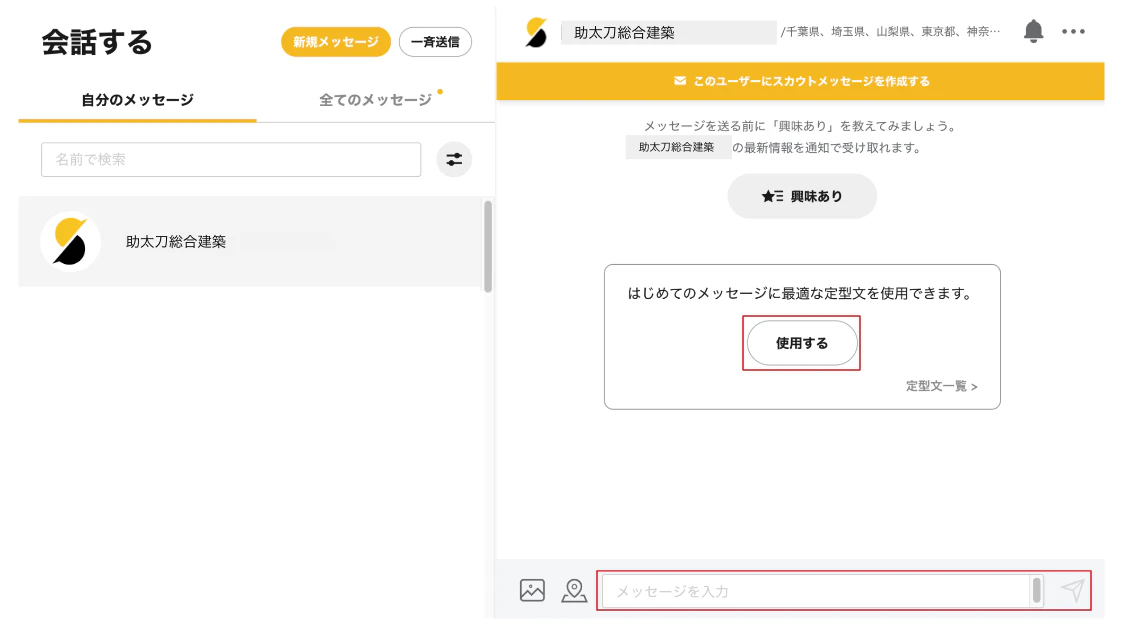The height and width of the screenshot is (633, 1122).
Task: Click the send message paper plane icon
Action: click(1072, 590)
